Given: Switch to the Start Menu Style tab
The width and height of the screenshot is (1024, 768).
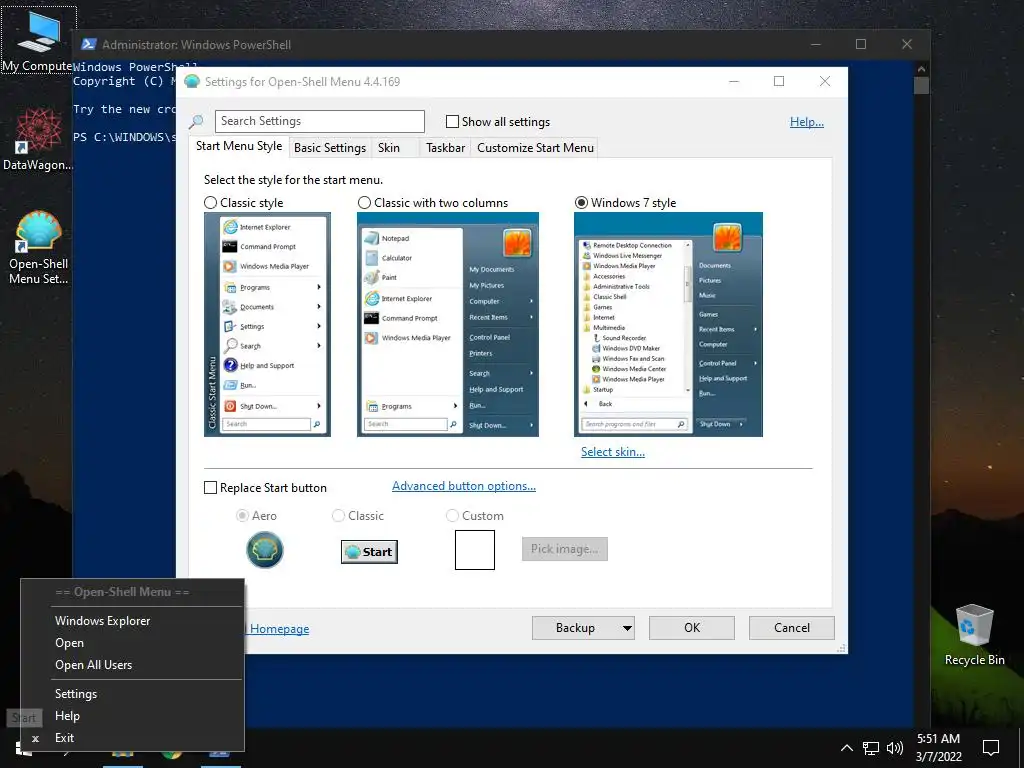Looking at the screenshot, I should pyautogui.click(x=239, y=146).
